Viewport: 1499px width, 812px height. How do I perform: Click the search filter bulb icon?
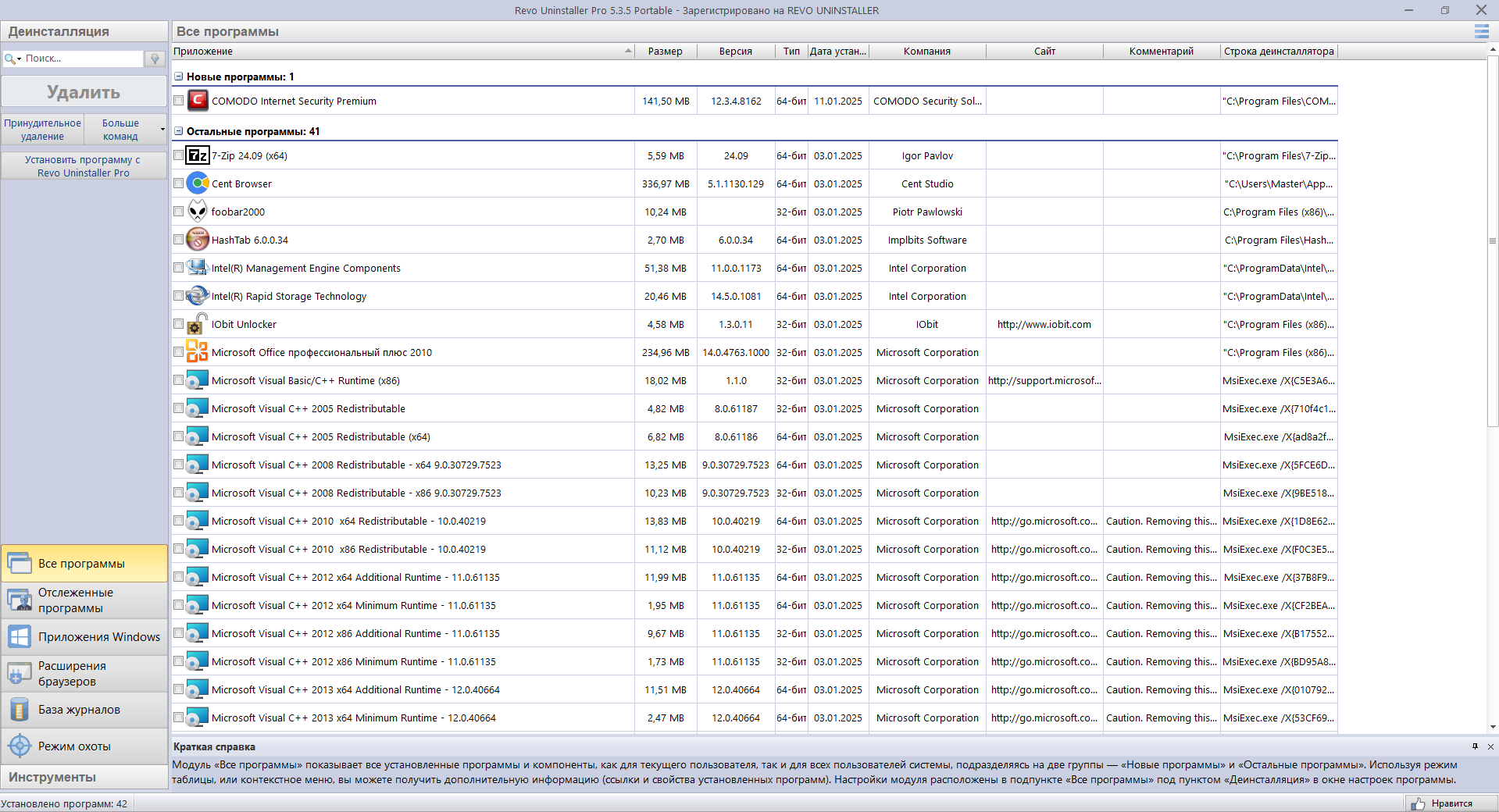coord(155,59)
